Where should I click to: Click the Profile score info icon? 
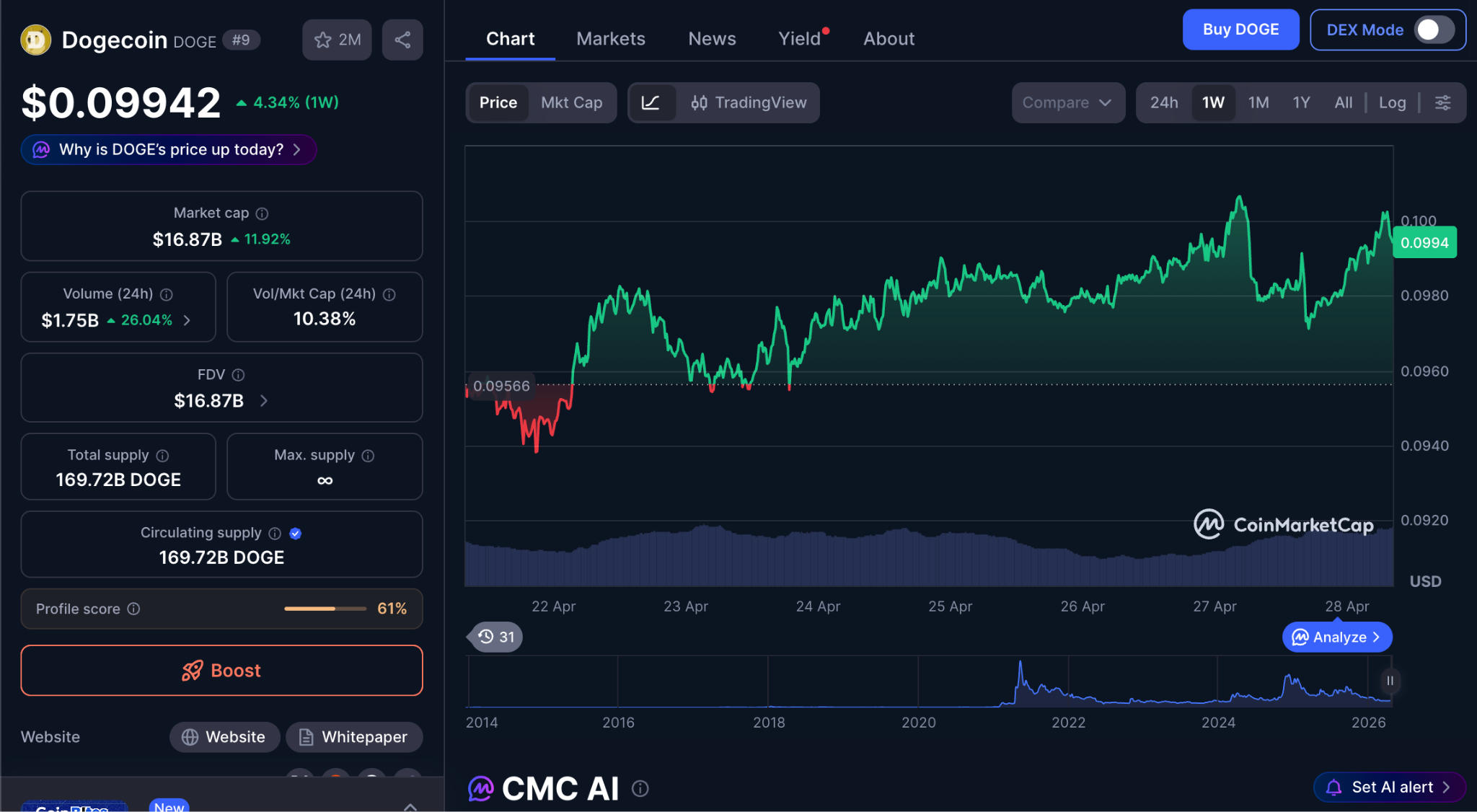point(133,609)
